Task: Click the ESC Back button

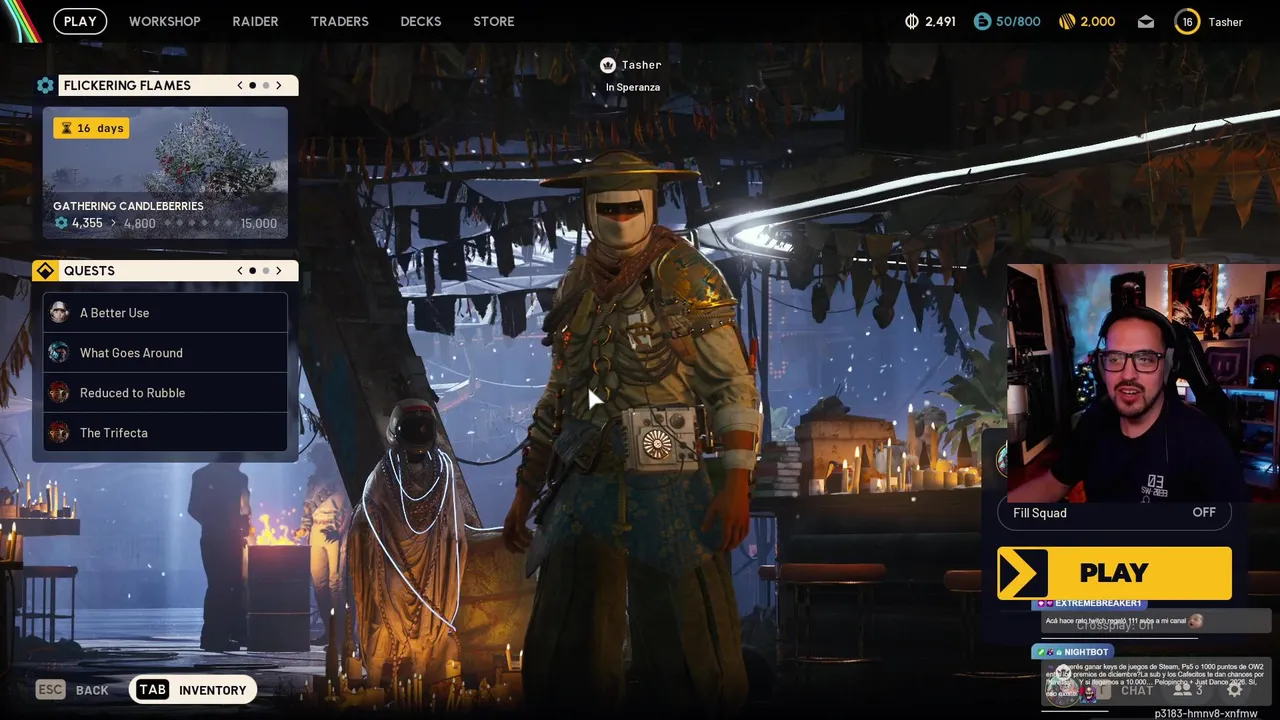Action: pos(72,690)
